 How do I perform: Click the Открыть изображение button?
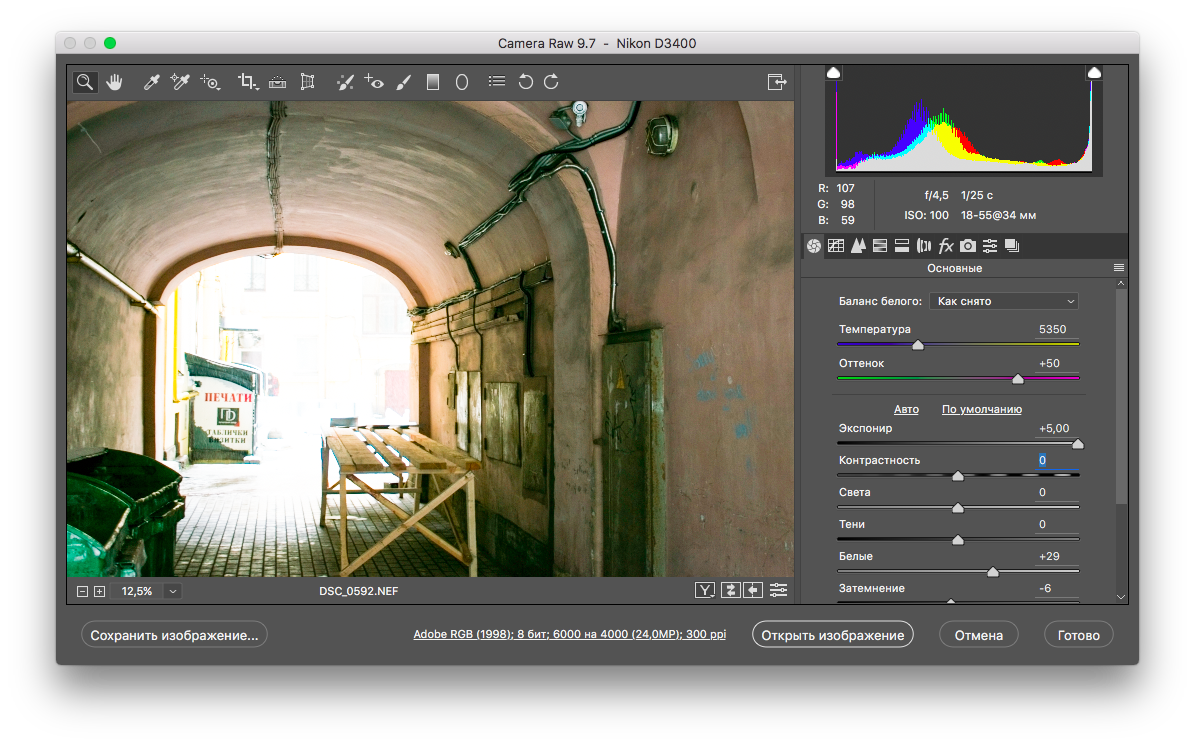click(x=832, y=635)
